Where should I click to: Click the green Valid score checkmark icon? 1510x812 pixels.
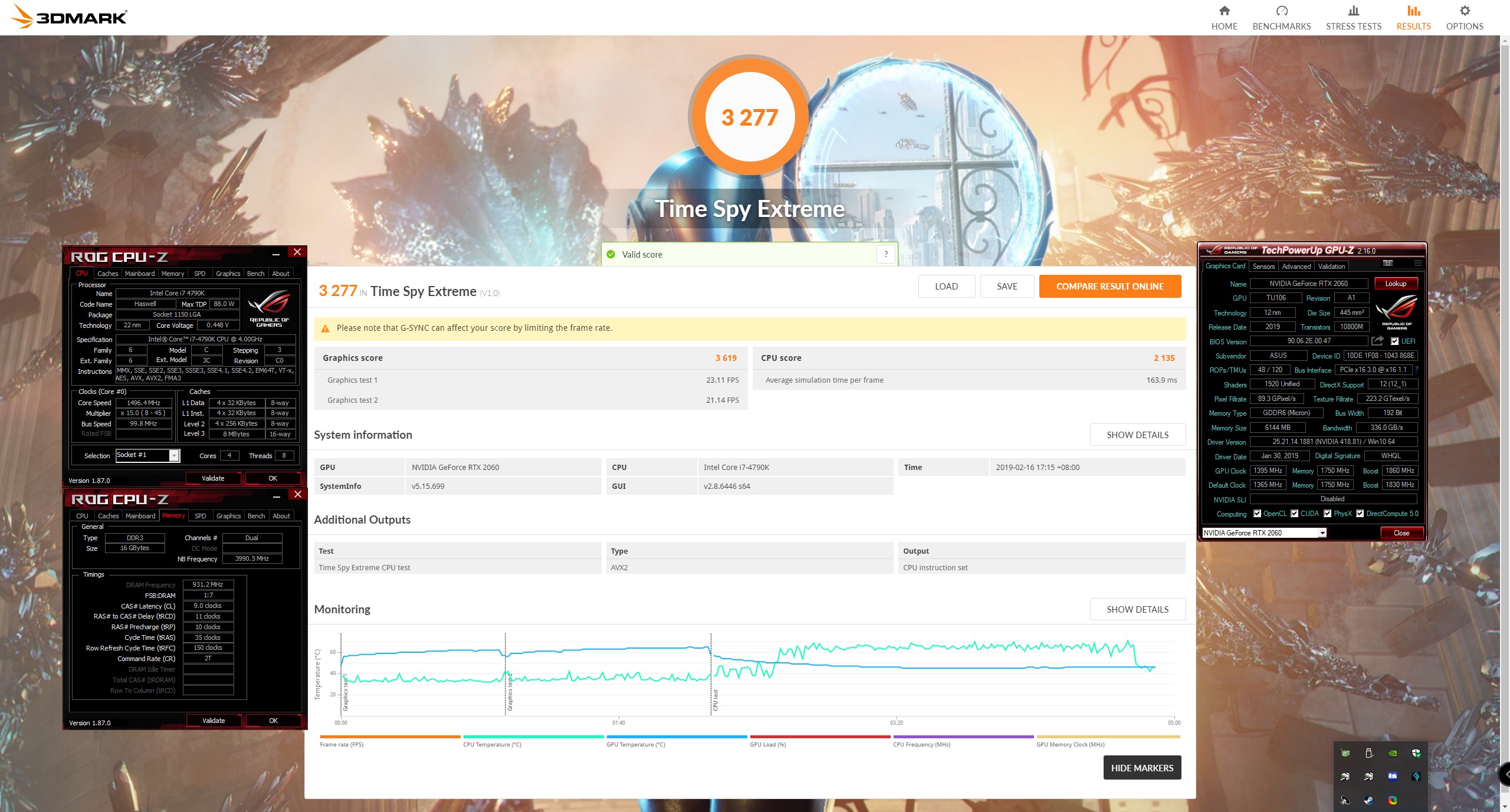(x=611, y=254)
